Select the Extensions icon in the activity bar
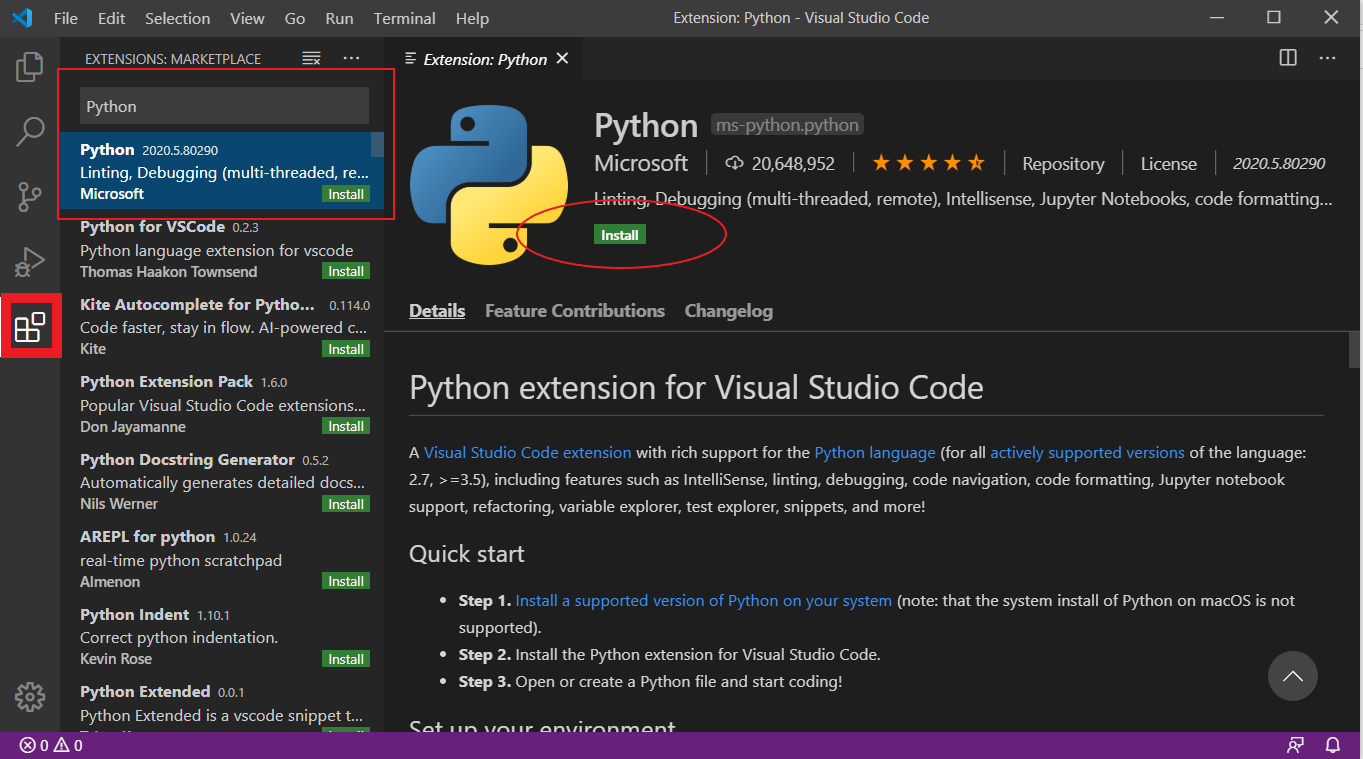1363x759 pixels. (29, 325)
